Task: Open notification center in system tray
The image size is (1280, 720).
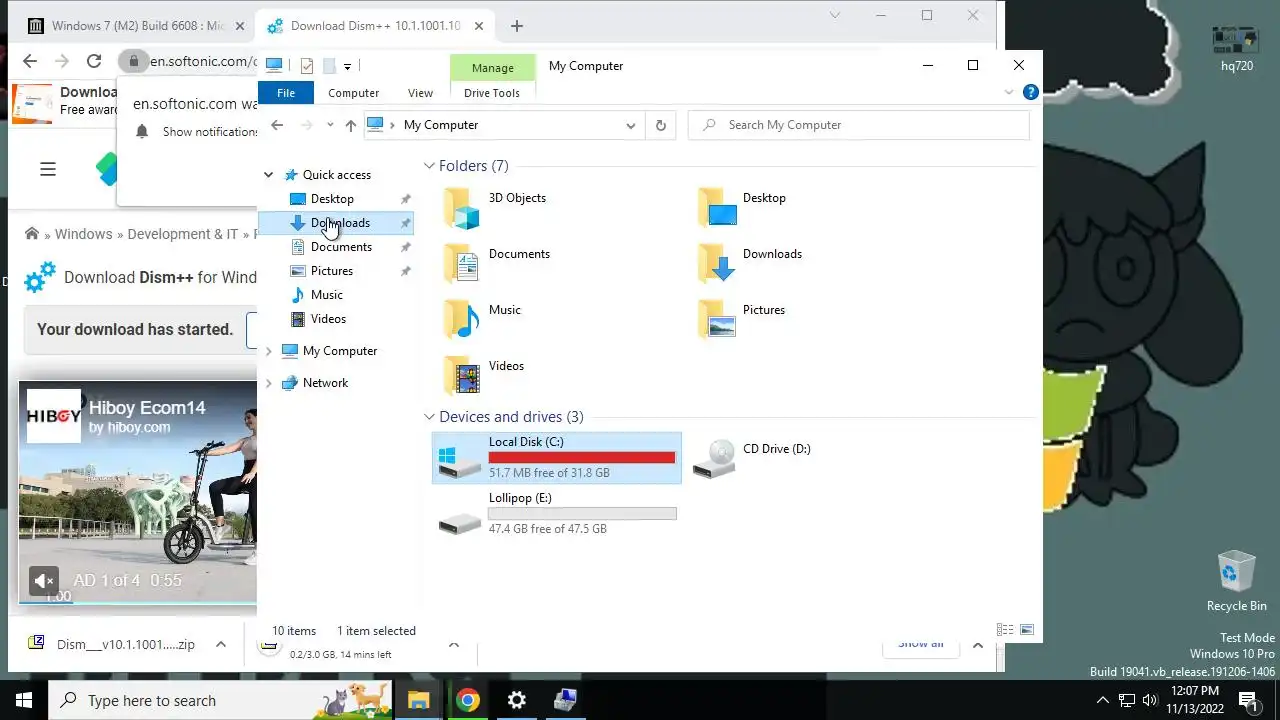Action: tap(1248, 700)
